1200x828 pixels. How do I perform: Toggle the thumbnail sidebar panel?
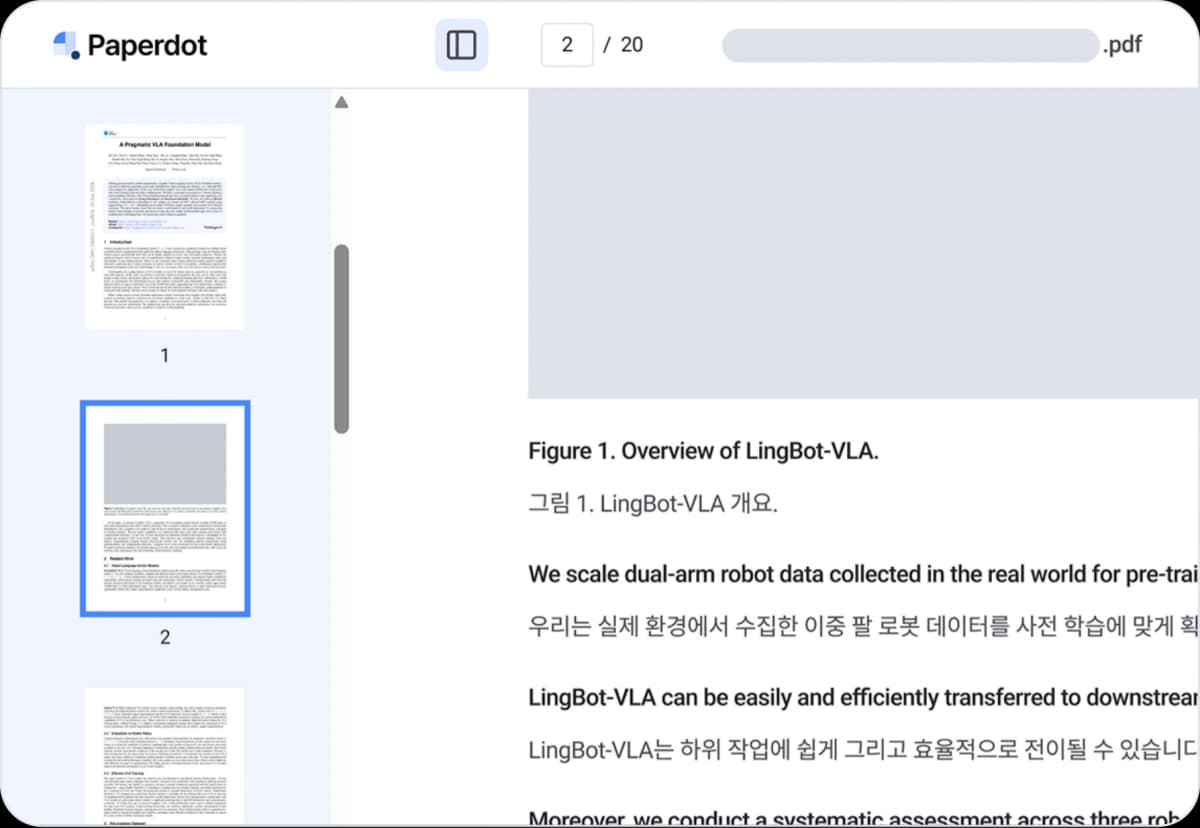click(x=461, y=45)
